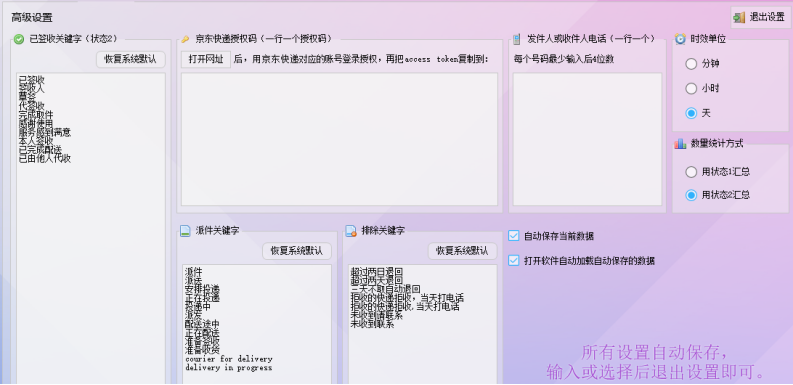793x385 pixels.
Task: Restore system defaults for 派件关键字
Action: pos(297,251)
